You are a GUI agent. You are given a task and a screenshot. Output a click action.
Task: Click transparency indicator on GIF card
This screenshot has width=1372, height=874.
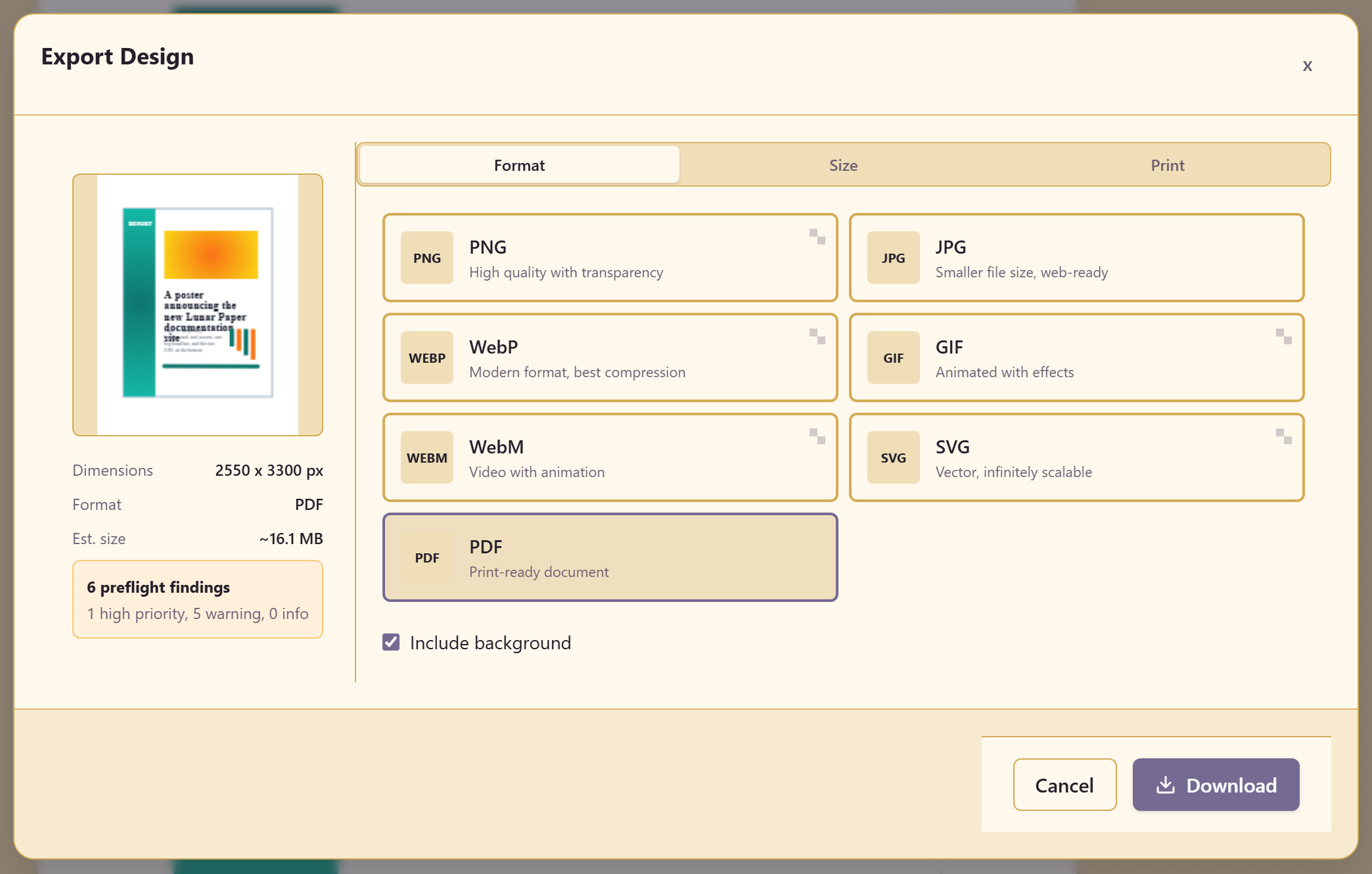click(x=1284, y=336)
